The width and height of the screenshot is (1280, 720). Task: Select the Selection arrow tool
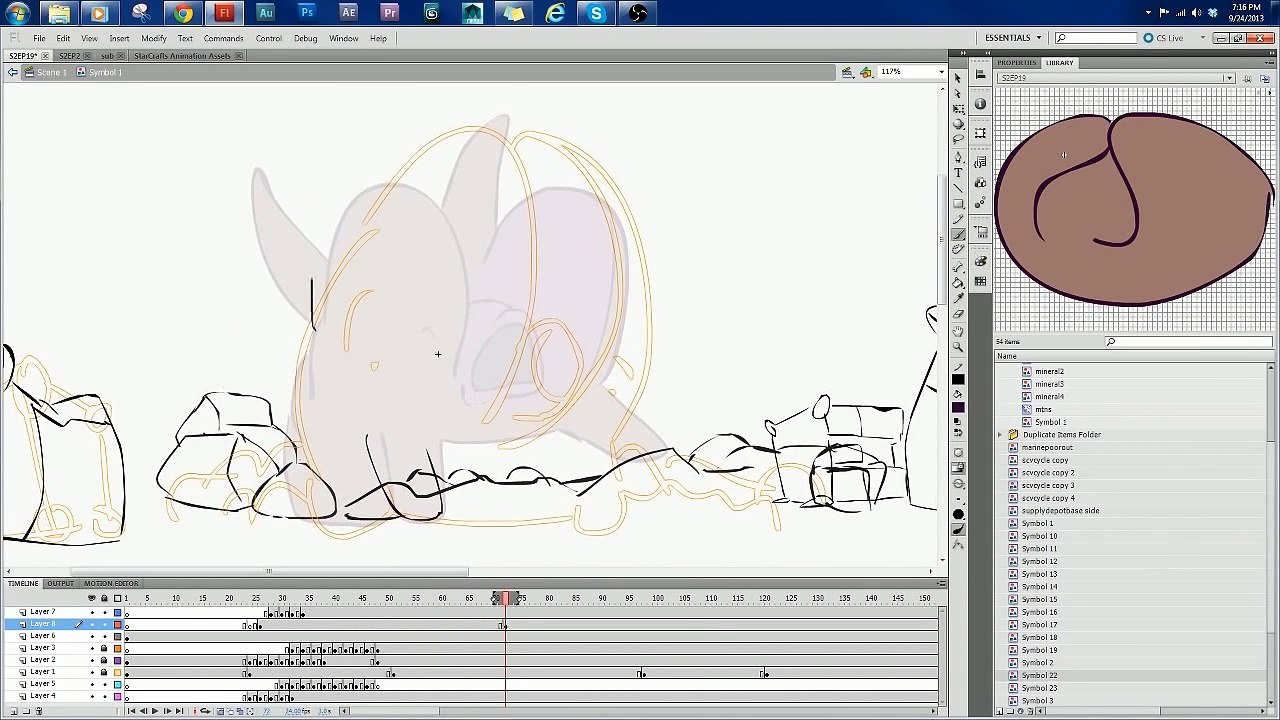[x=958, y=79]
